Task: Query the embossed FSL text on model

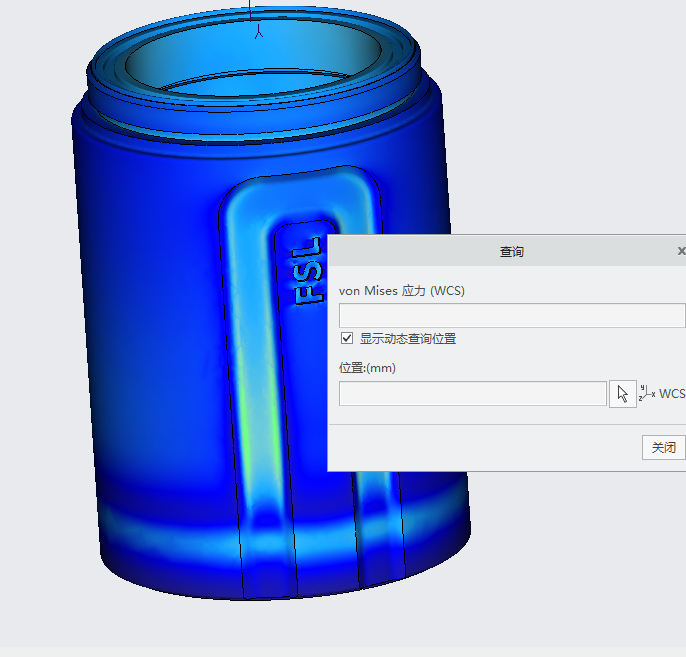Action: tap(307, 271)
